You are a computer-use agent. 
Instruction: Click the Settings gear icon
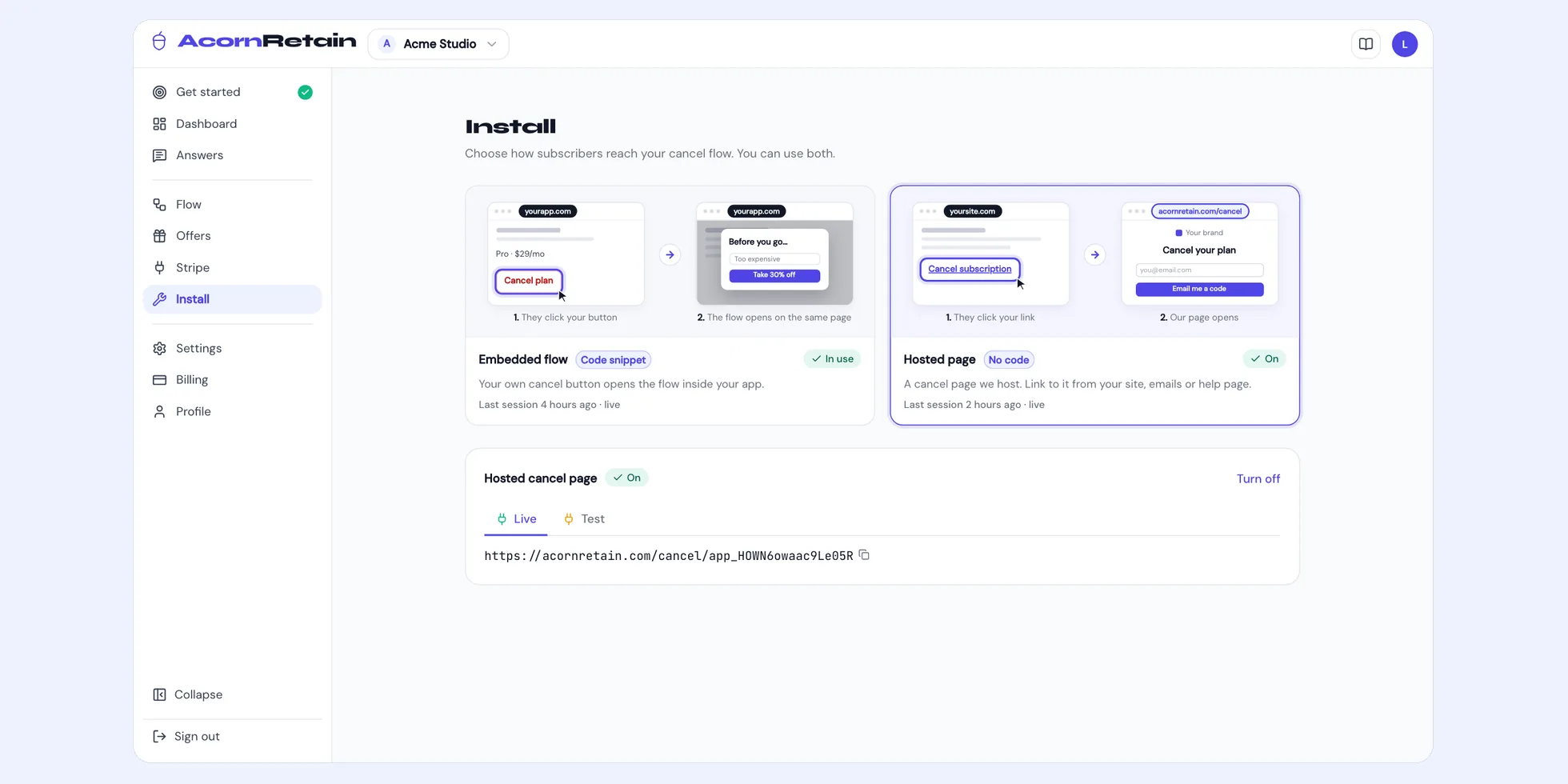click(x=159, y=348)
